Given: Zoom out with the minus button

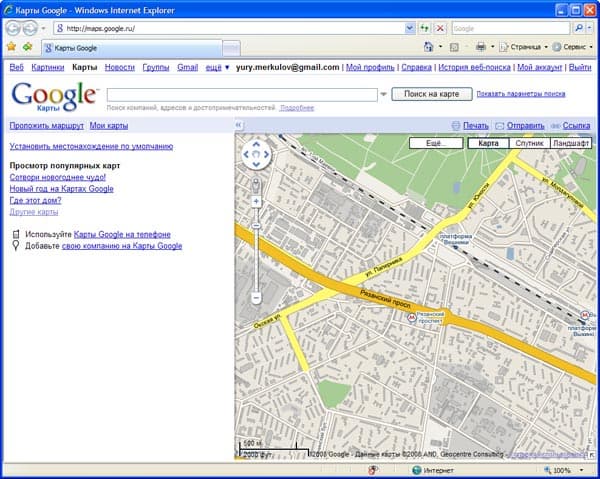Looking at the screenshot, I should pos(256,297).
